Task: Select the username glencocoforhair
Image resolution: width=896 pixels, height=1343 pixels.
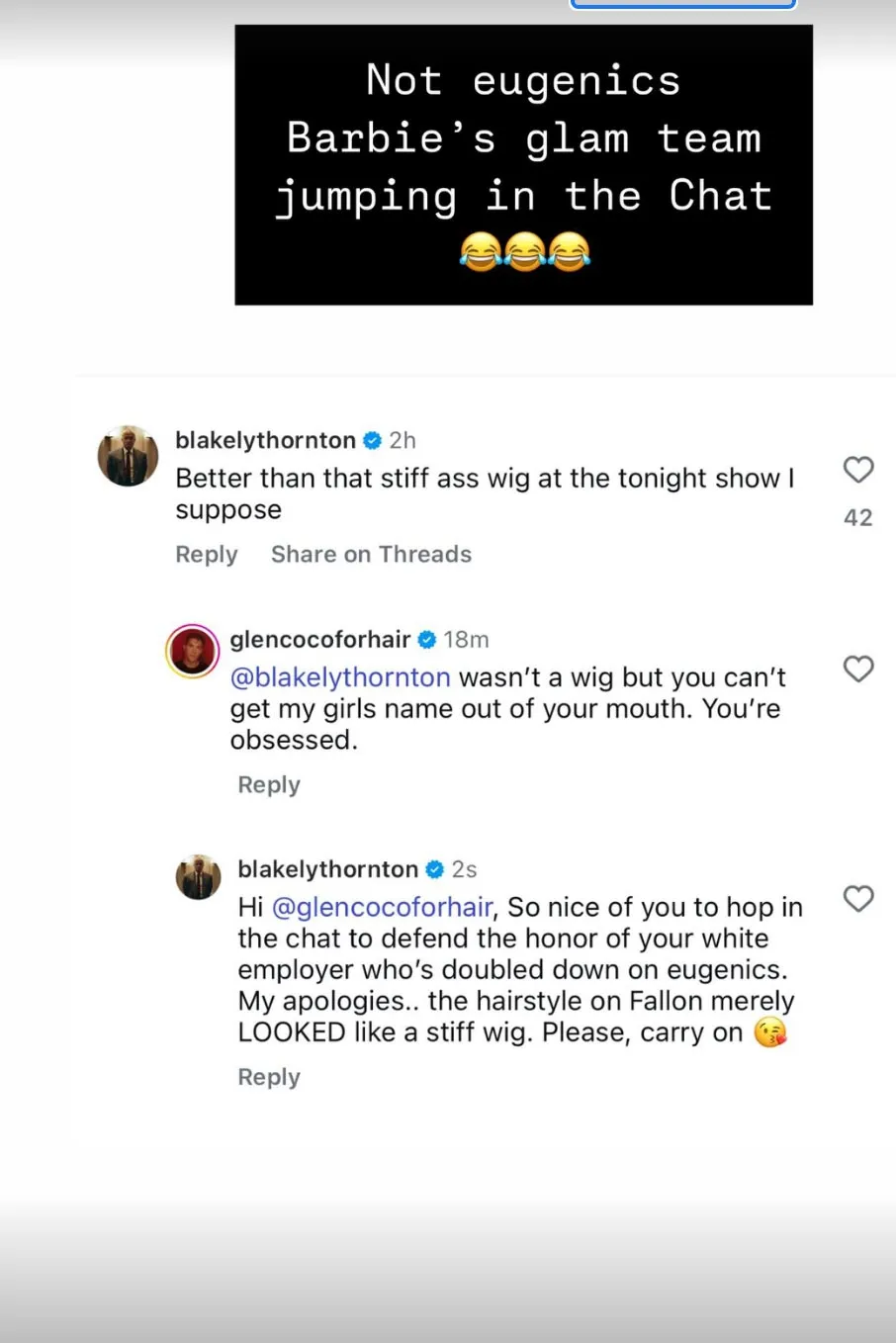Action: coord(318,640)
